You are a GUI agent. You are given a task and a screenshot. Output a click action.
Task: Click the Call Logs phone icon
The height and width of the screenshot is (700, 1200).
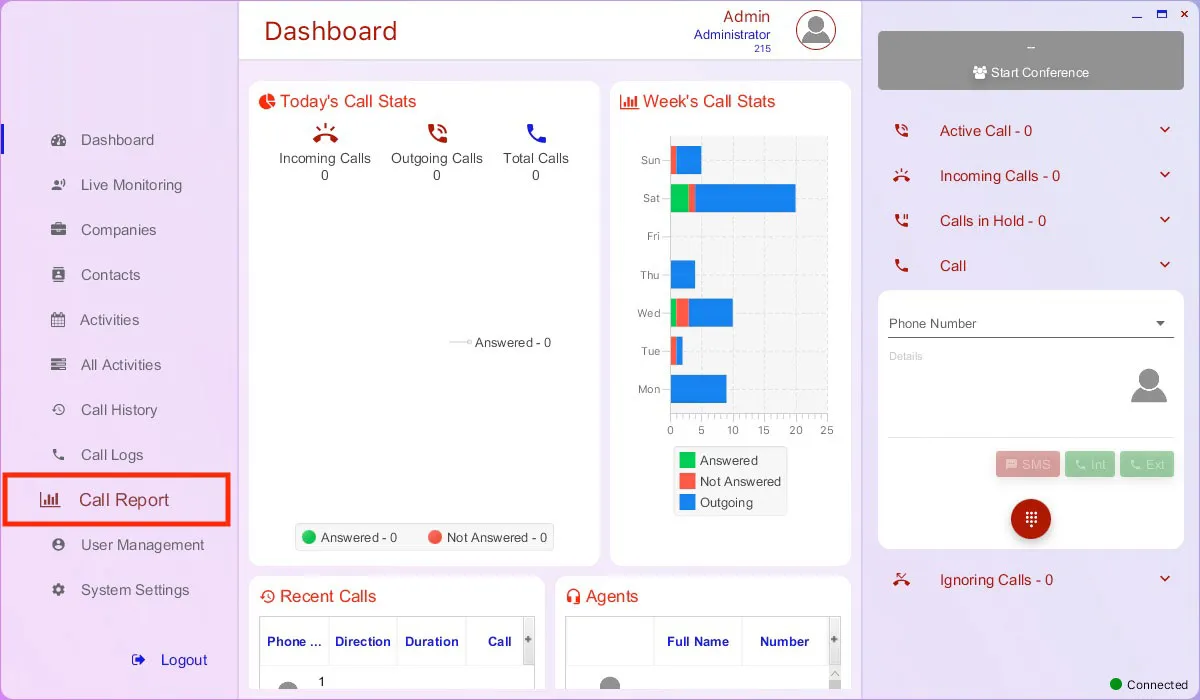click(x=58, y=455)
